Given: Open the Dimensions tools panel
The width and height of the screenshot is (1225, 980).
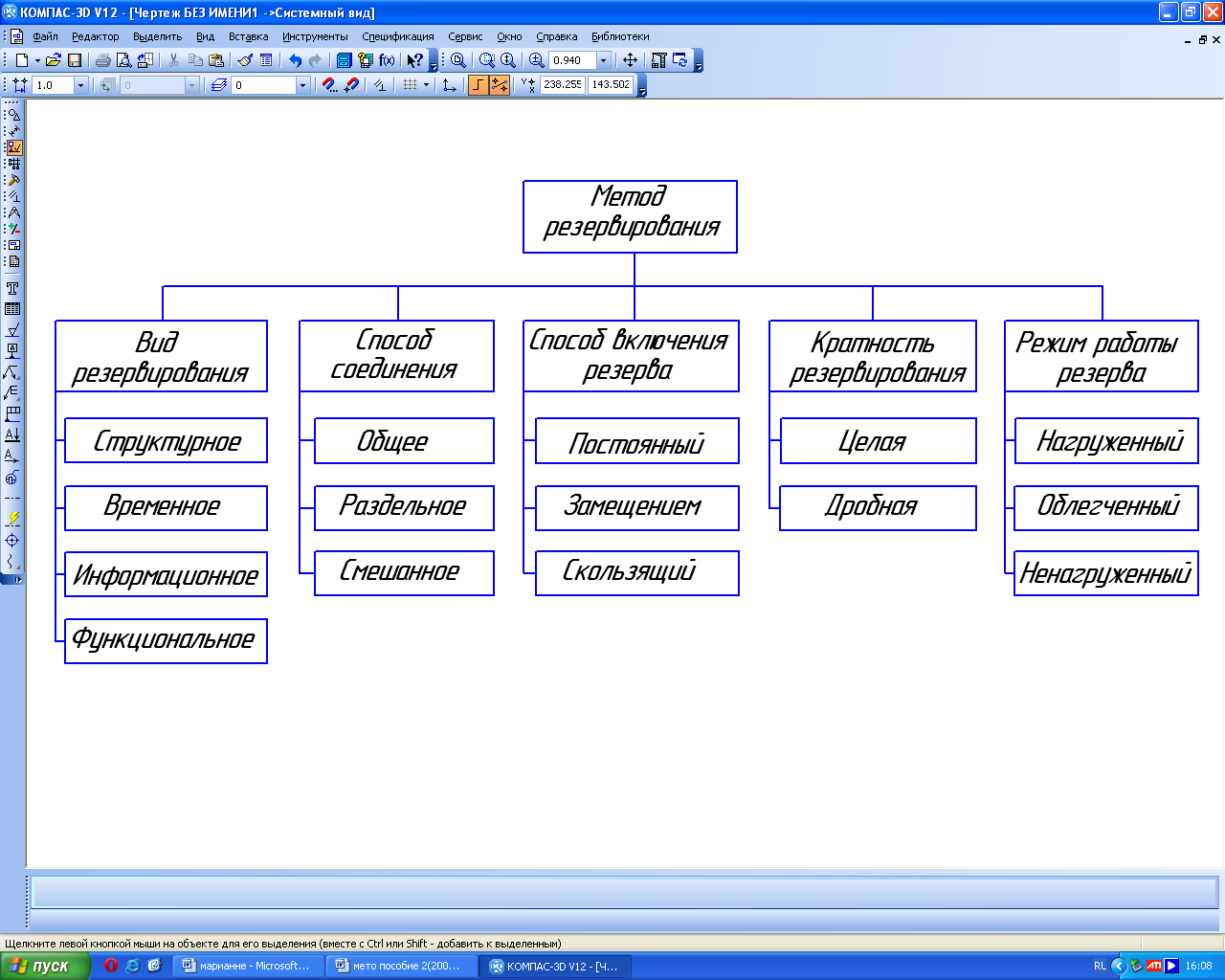Looking at the screenshot, I should 13,131.
